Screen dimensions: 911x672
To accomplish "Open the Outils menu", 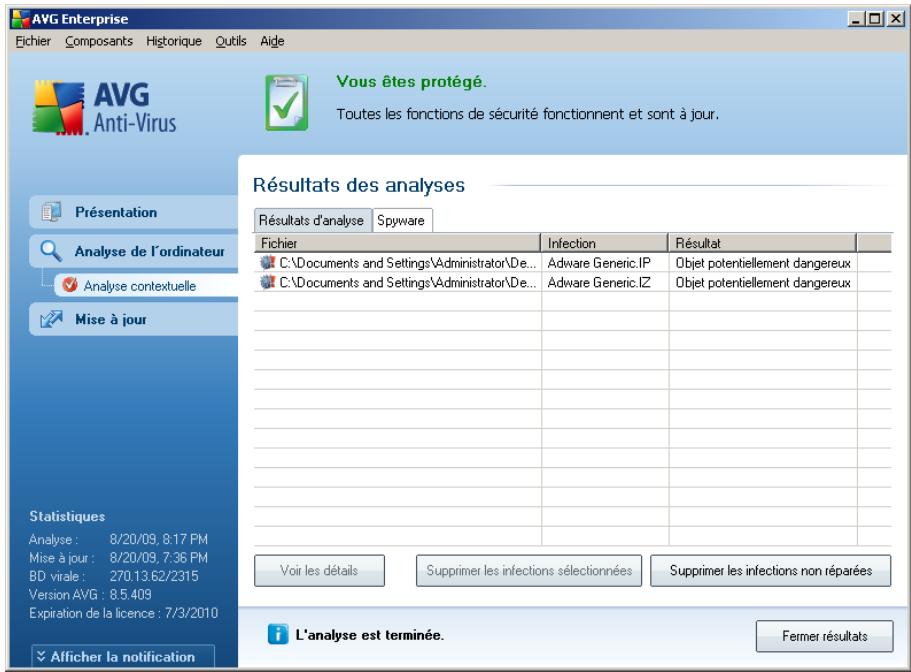I will [x=231, y=41].
